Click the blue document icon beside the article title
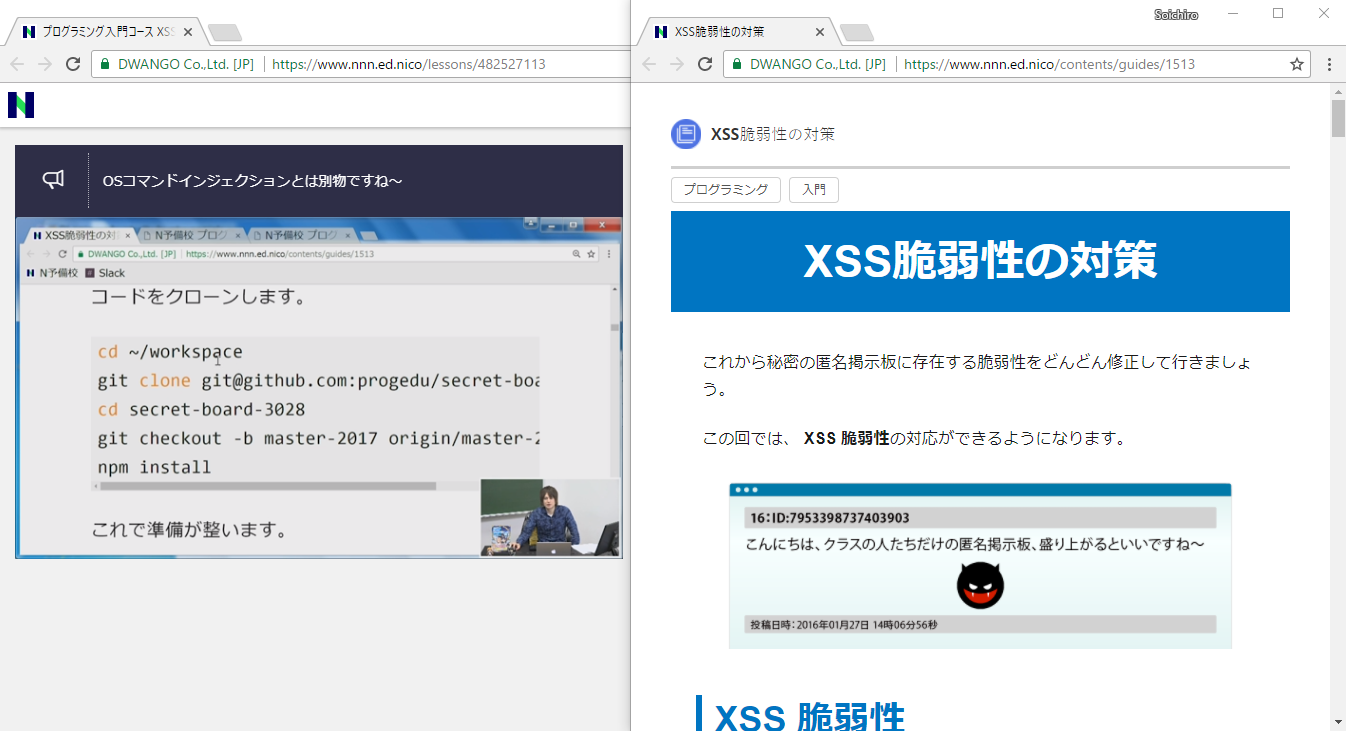The height and width of the screenshot is (731, 1346). [x=685, y=133]
